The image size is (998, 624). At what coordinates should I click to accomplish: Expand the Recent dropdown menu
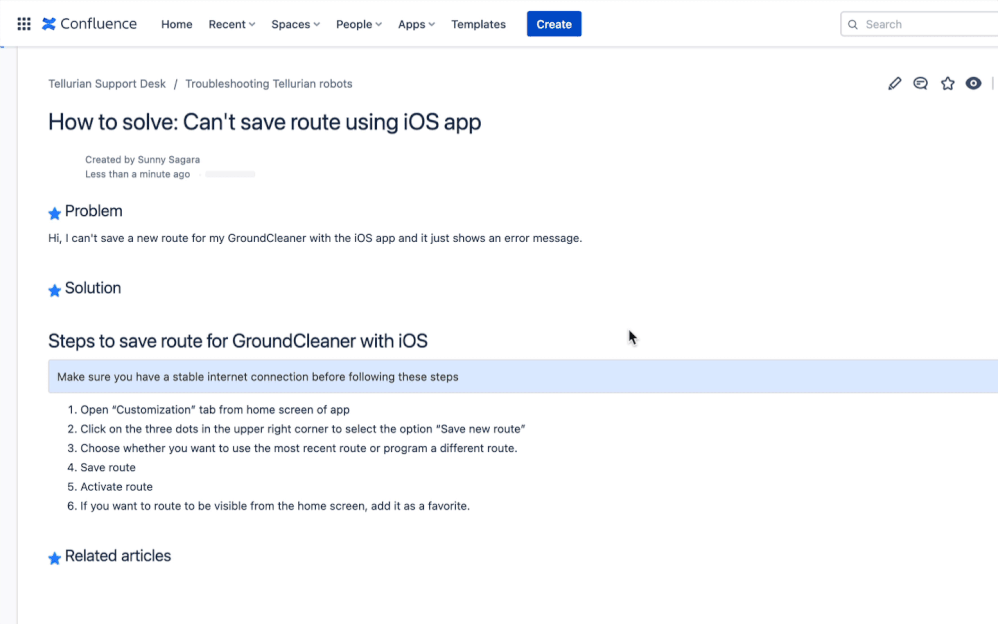232,24
